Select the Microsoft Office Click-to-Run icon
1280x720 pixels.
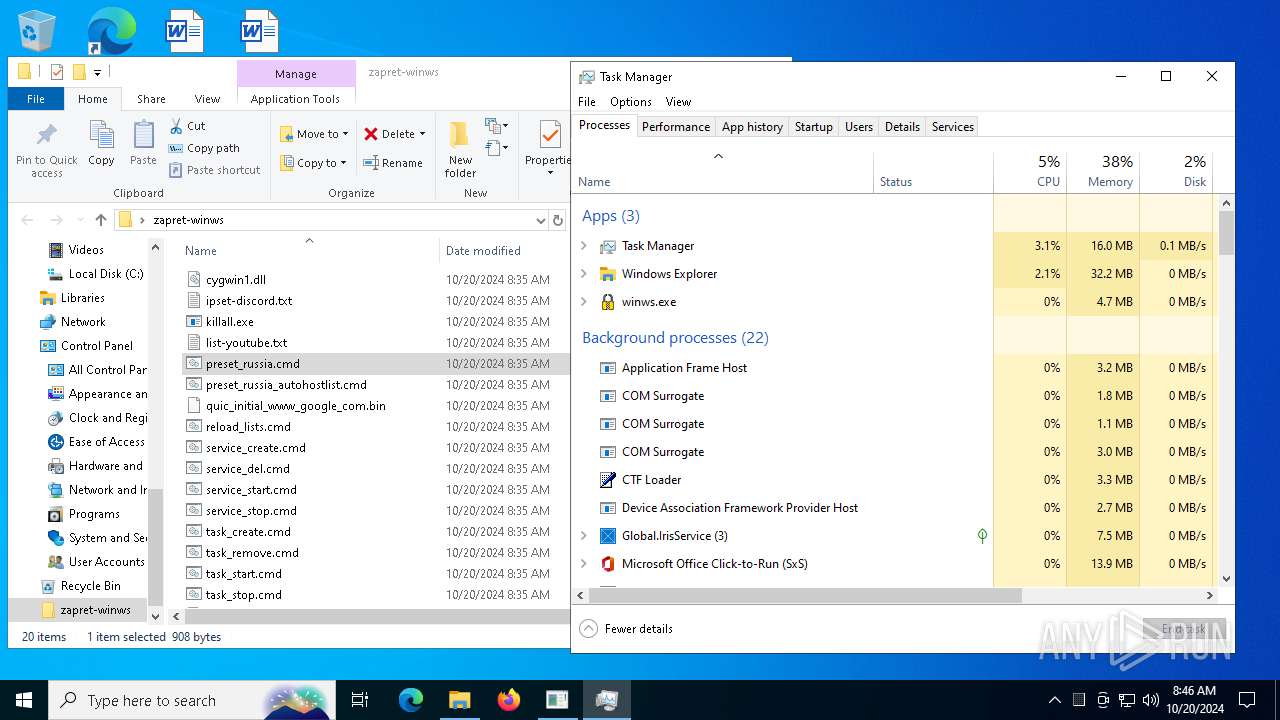(x=607, y=564)
